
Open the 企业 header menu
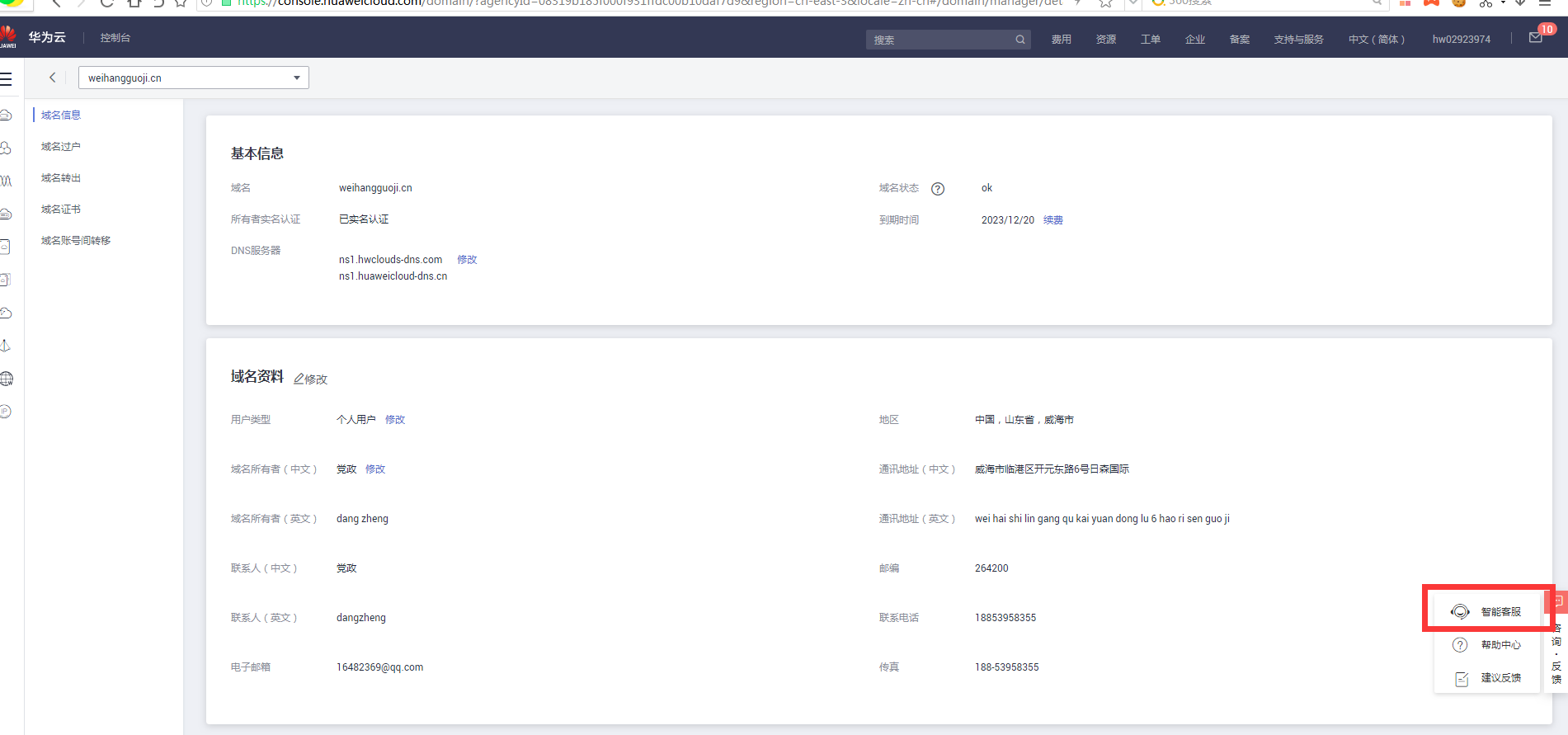click(1195, 40)
